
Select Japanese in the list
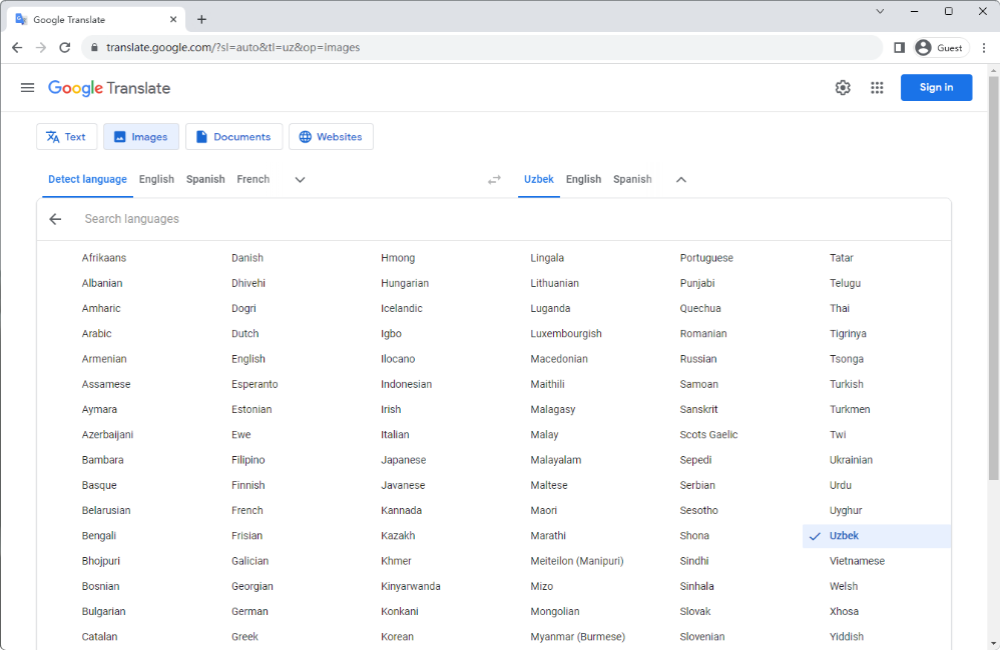tap(404, 460)
